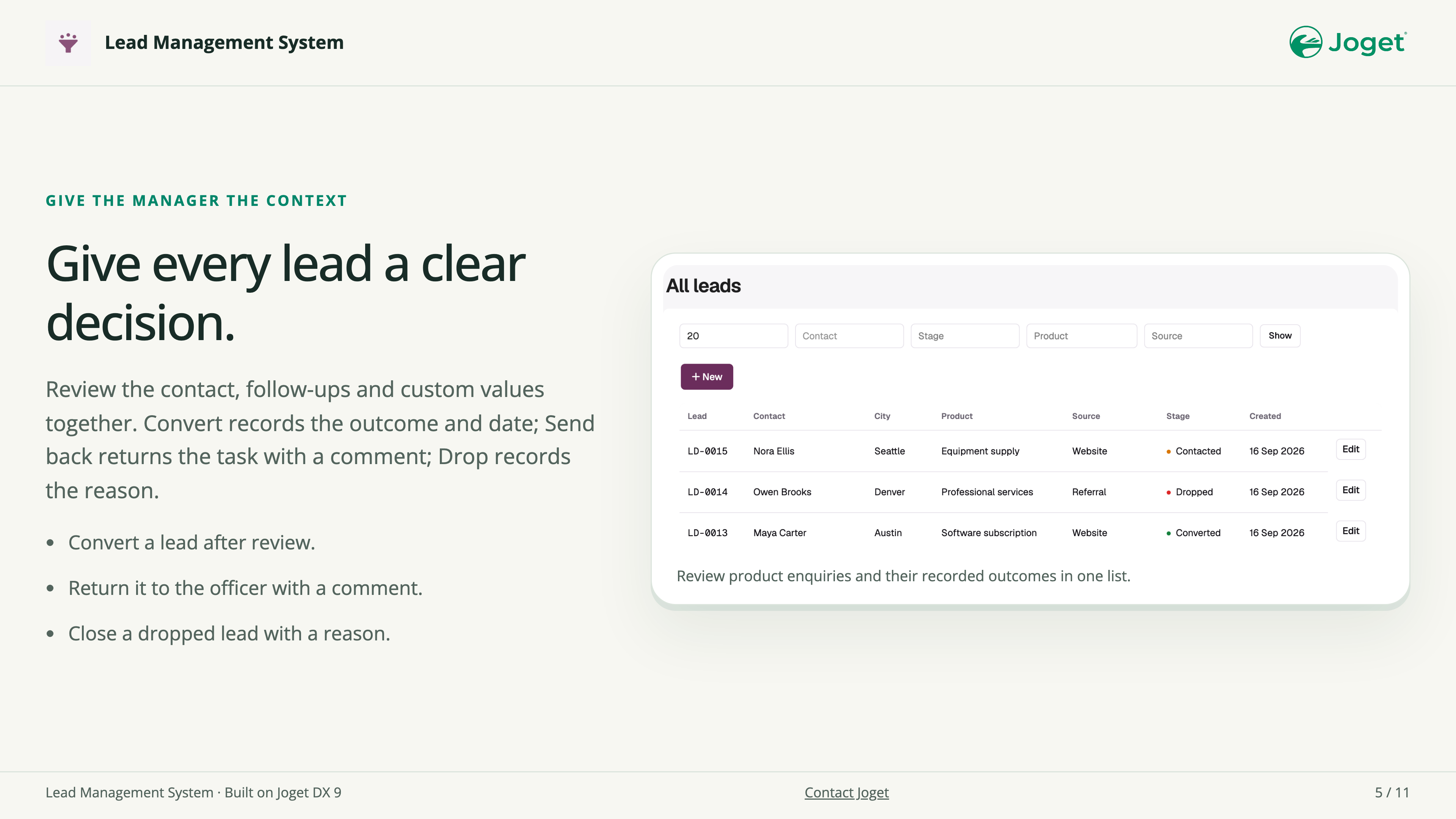Edit lead LD-0013 Maya Carter

pos(1350,531)
